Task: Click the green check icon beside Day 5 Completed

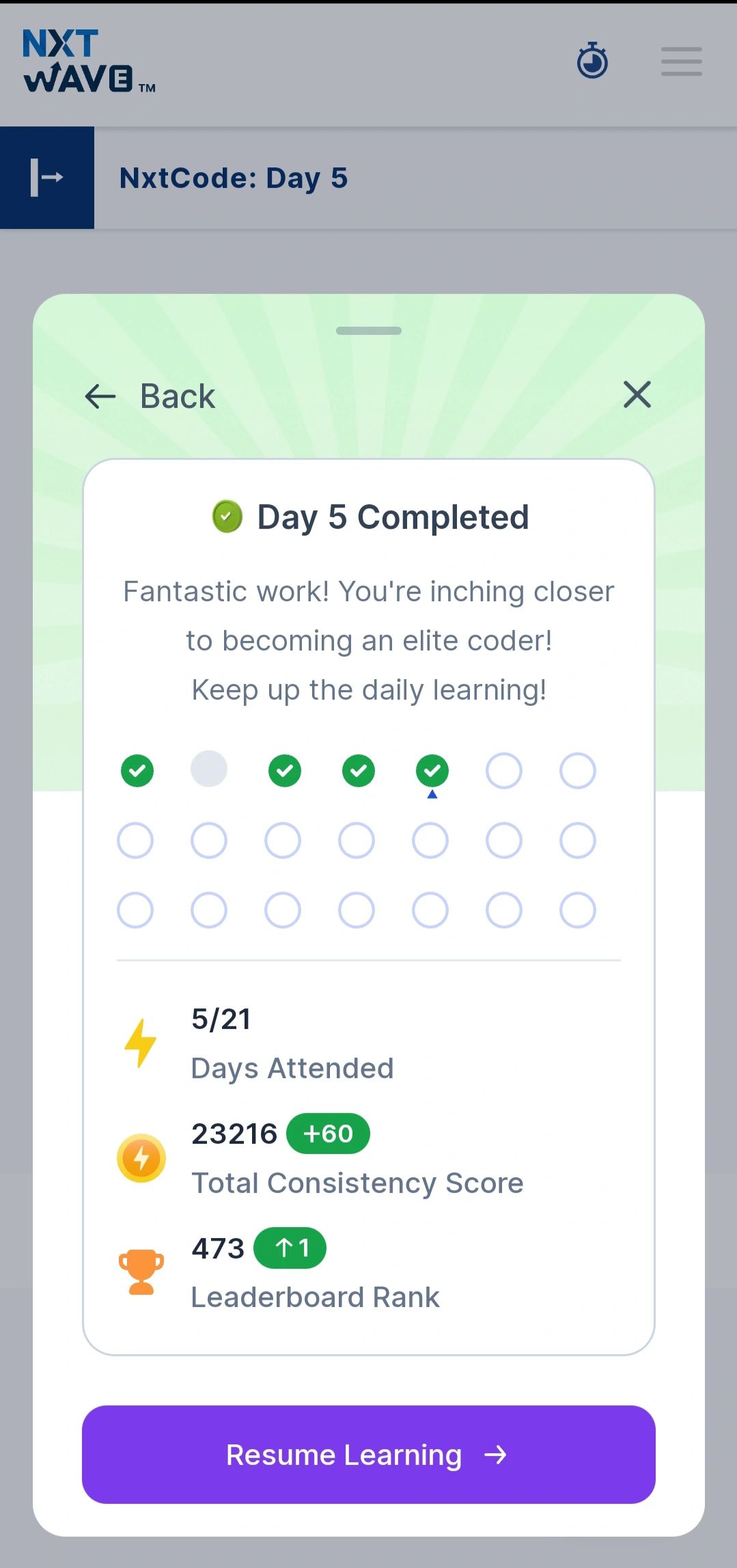Action: coord(227,517)
